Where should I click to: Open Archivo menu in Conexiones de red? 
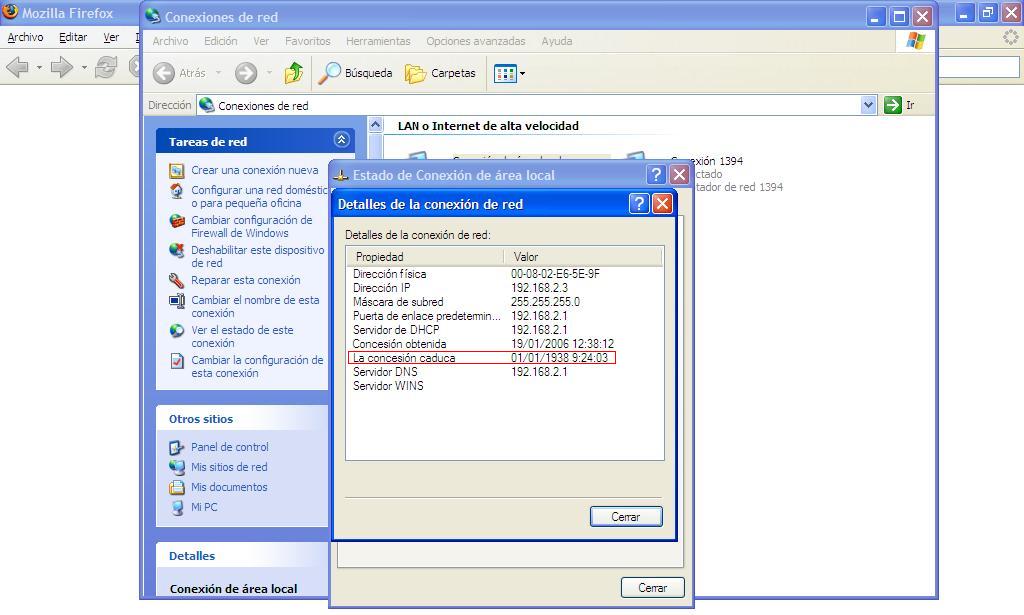tap(170, 41)
